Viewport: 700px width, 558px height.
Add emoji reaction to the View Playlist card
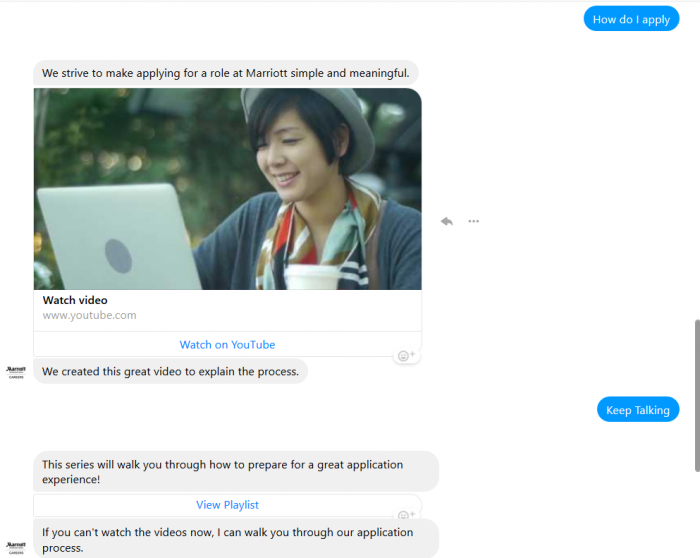406,516
